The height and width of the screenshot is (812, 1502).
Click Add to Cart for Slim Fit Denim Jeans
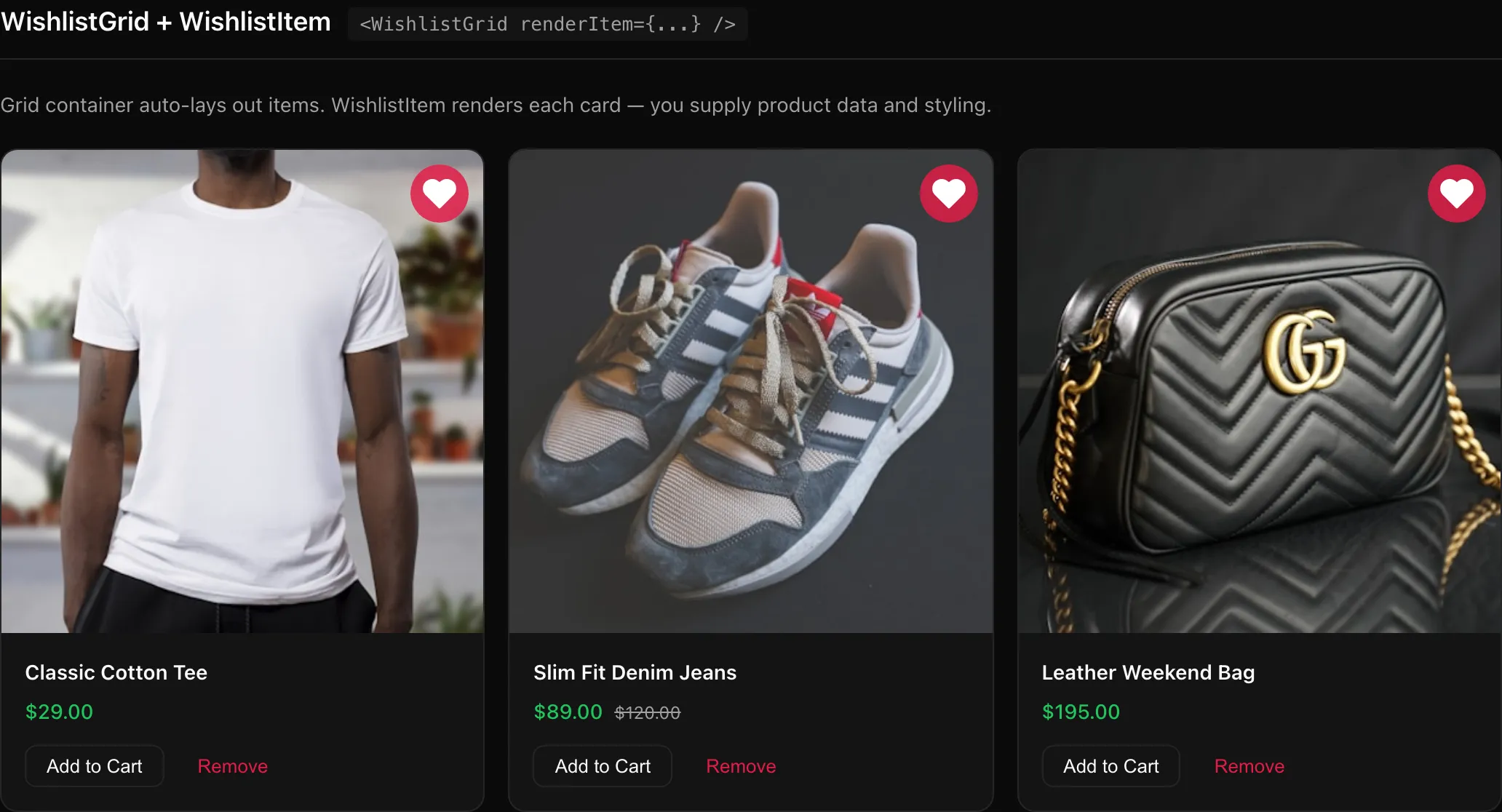pos(602,765)
